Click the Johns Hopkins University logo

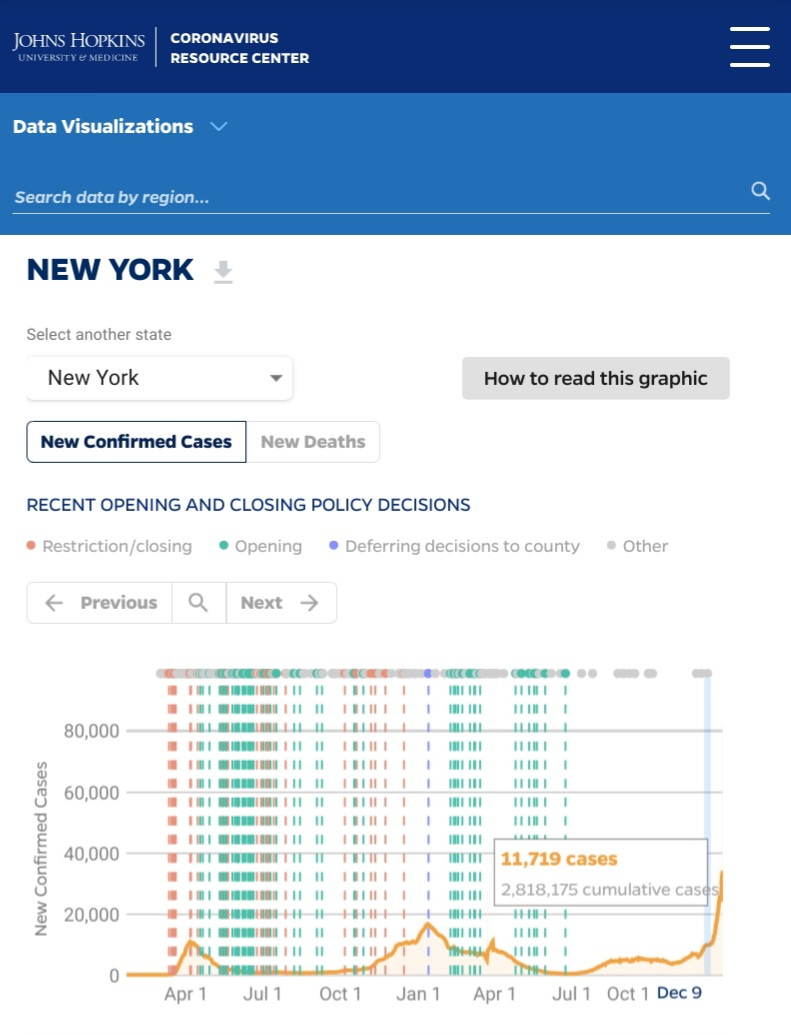[79, 47]
